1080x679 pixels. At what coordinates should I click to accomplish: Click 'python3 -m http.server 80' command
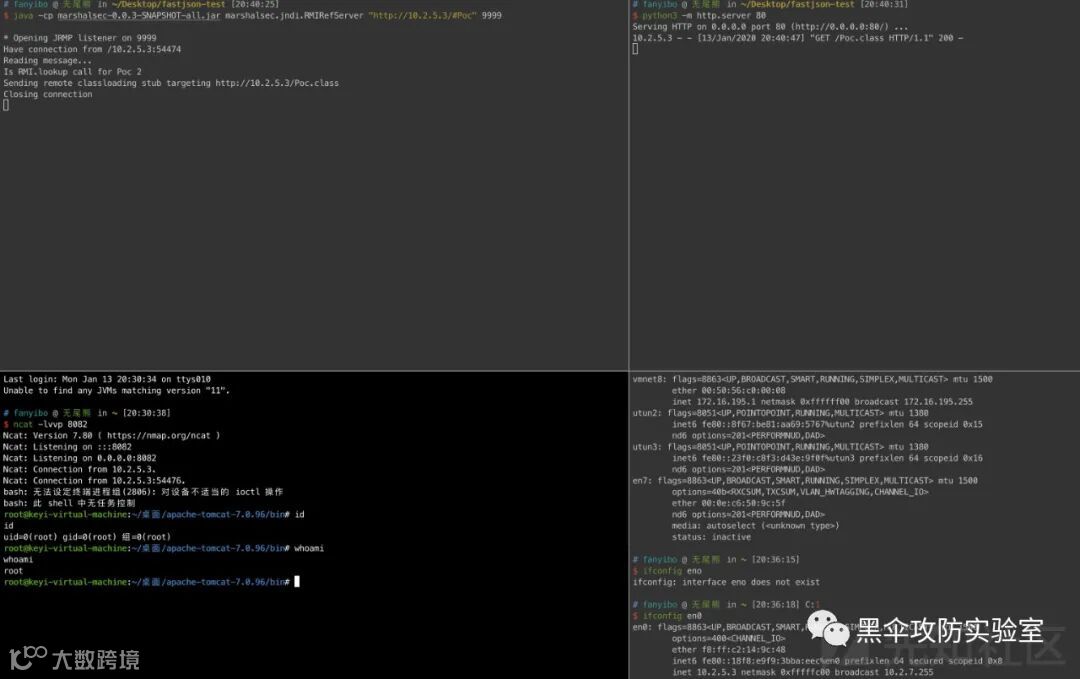point(704,15)
